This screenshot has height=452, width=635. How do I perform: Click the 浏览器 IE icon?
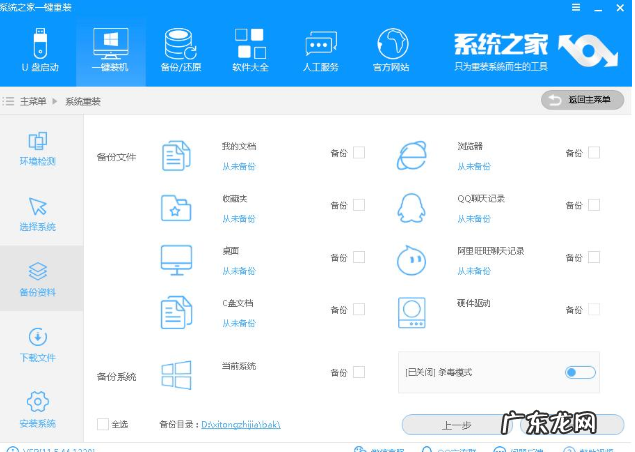coord(411,156)
